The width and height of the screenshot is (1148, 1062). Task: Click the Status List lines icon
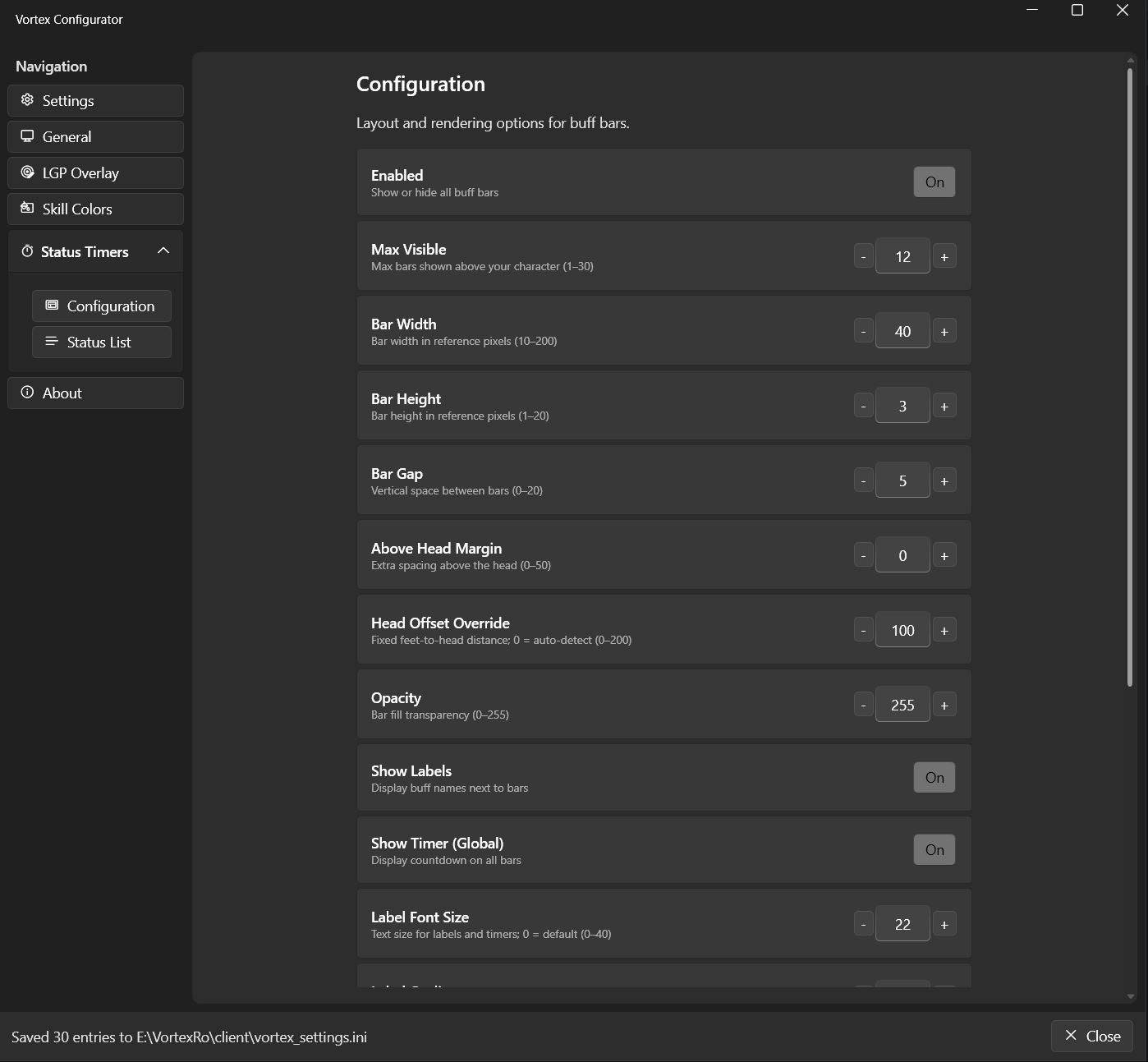pyautogui.click(x=52, y=342)
